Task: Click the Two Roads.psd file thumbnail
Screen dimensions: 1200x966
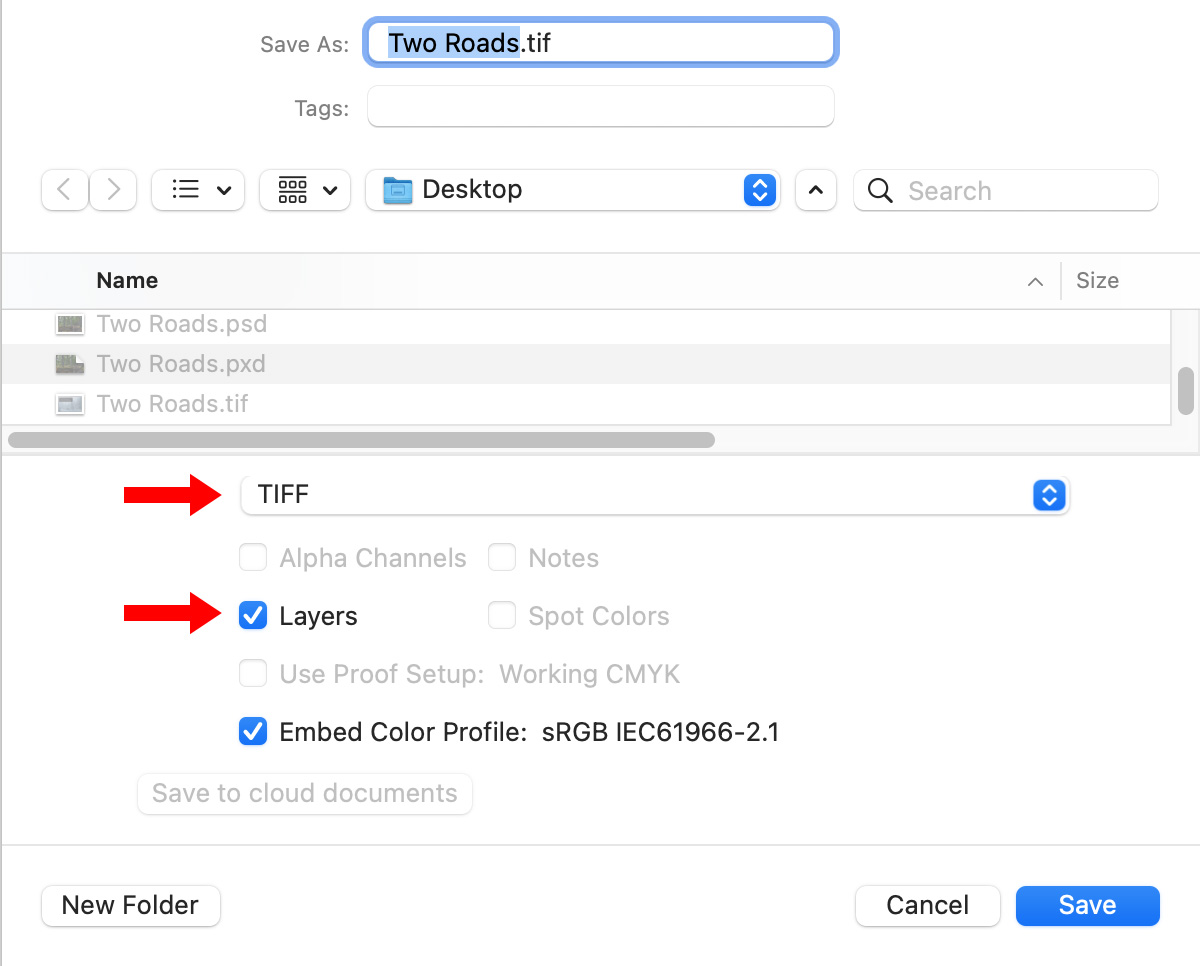Action: click(x=70, y=325)
